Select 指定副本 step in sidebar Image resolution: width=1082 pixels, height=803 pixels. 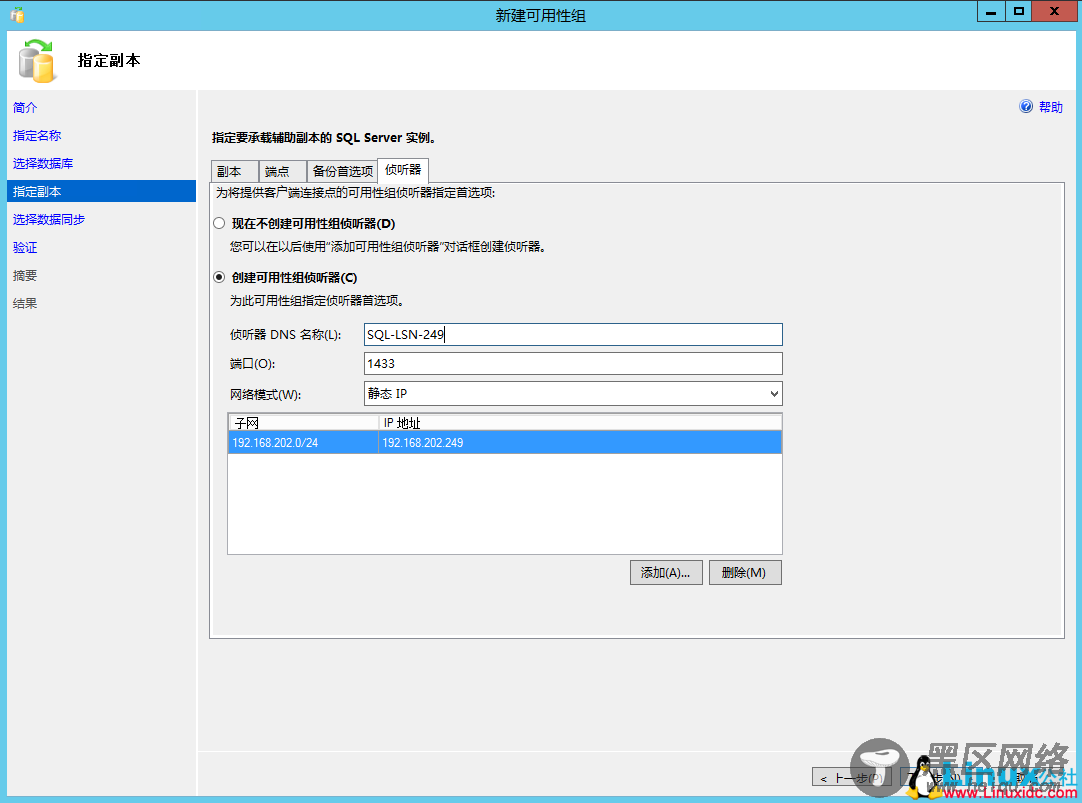coord(101,191)
